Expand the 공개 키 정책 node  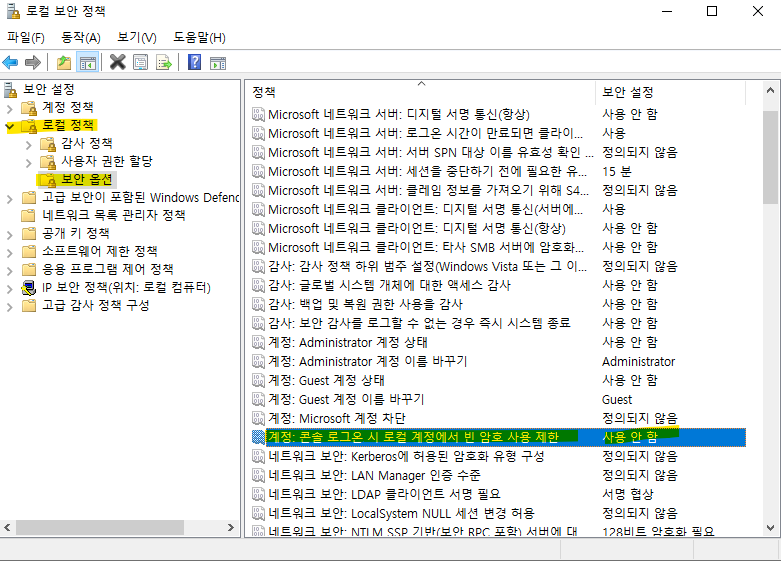point(9,234)
